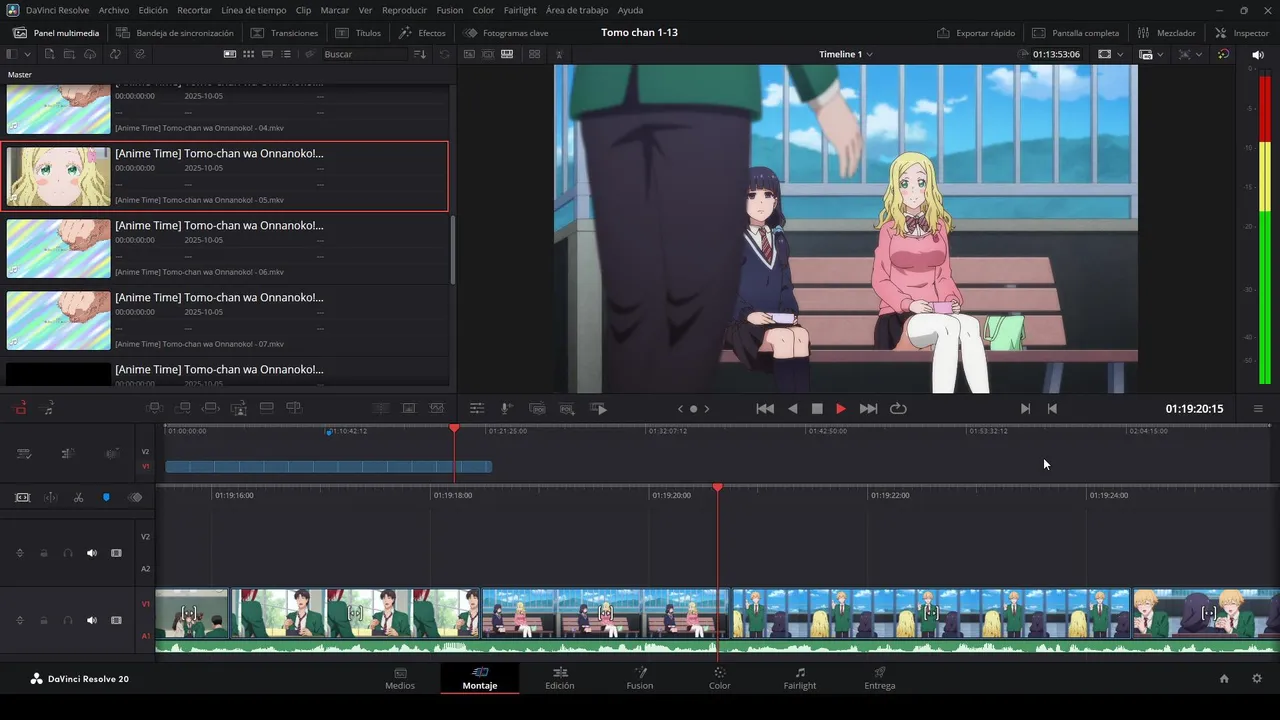The height and width of the screenshot is (720, 1280).
Task: Toggle the viewer audio mute speaker icon
Action: 1258,54
